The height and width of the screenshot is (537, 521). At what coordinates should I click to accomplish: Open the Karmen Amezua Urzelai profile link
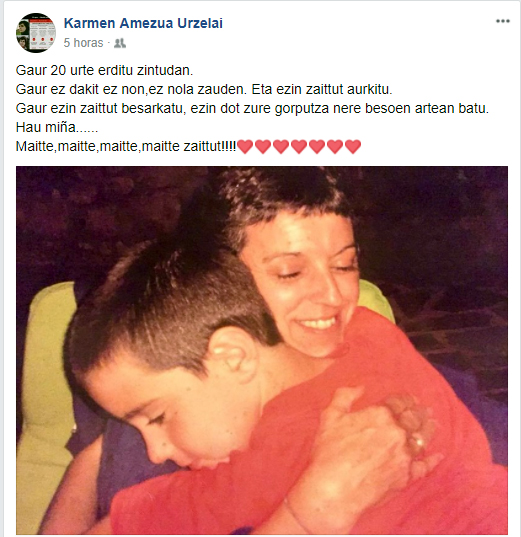(143, 23)
